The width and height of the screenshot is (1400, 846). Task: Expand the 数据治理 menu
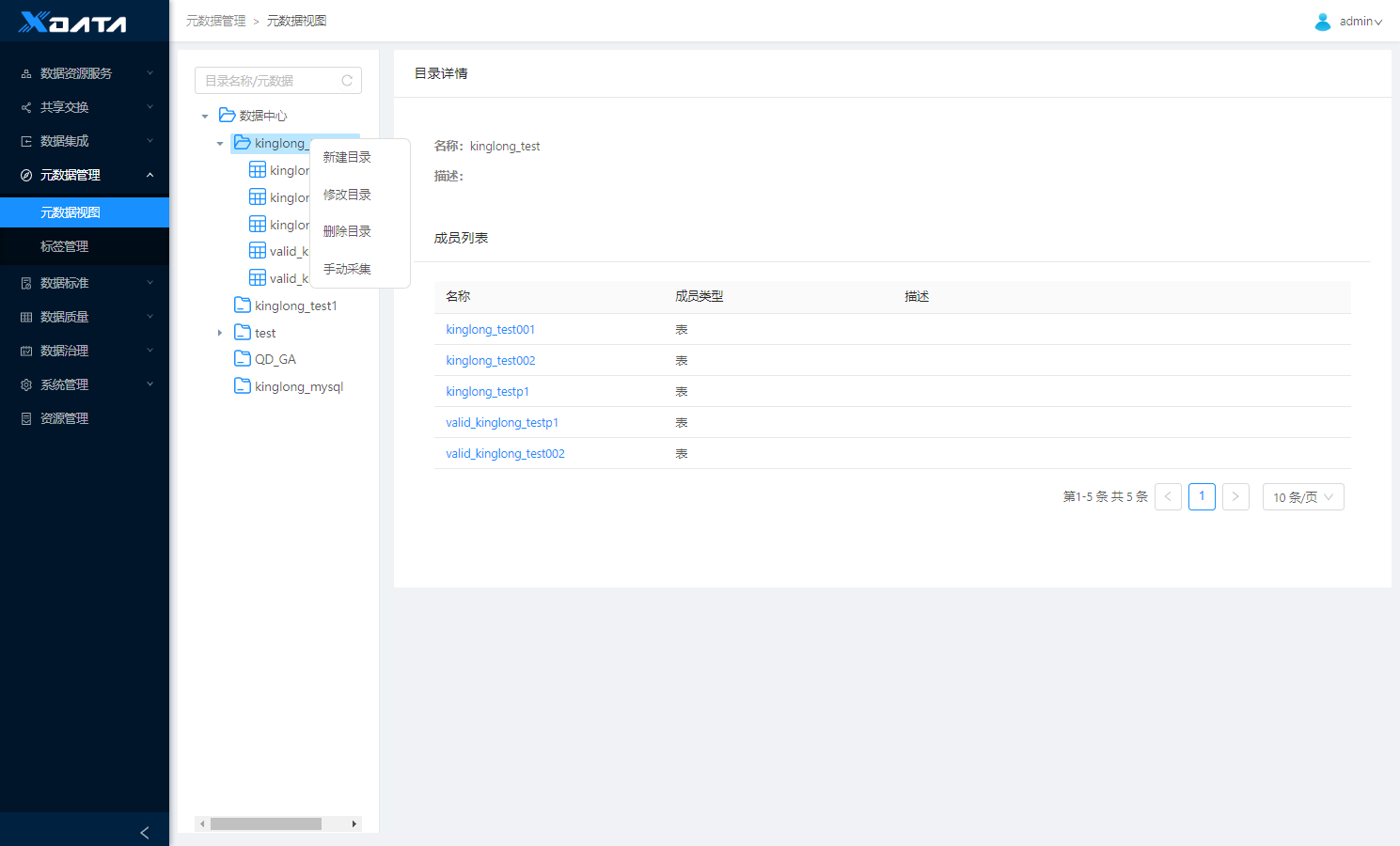(149, 351)
